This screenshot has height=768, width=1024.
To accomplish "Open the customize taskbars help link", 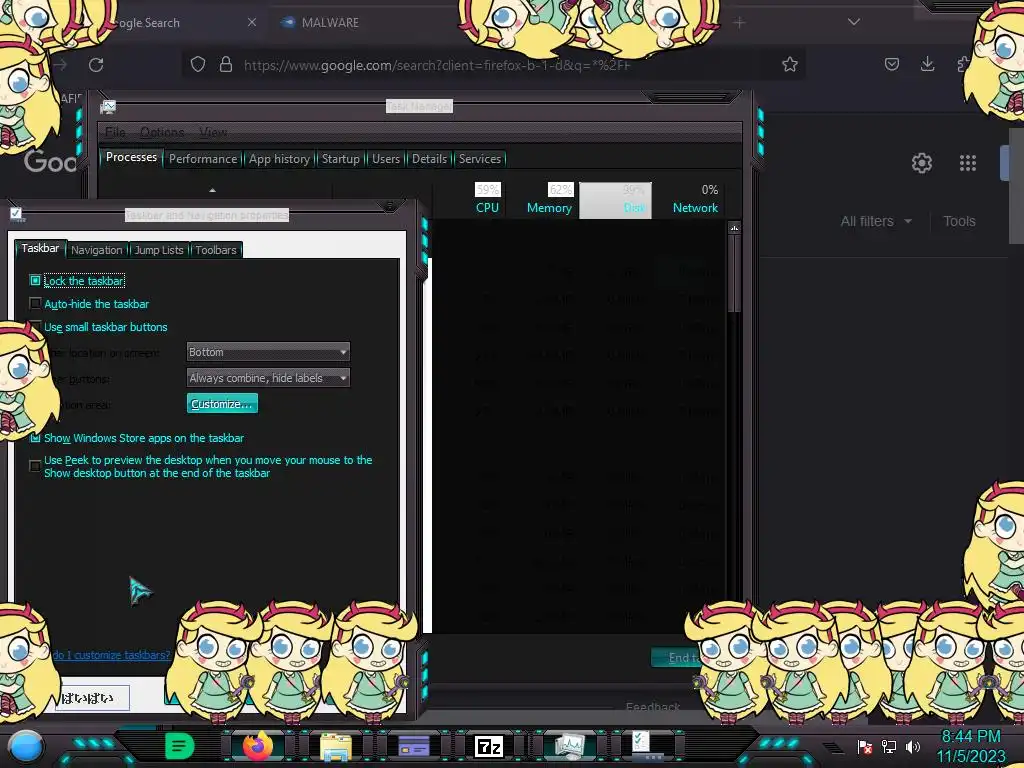I will click(111, 655).
